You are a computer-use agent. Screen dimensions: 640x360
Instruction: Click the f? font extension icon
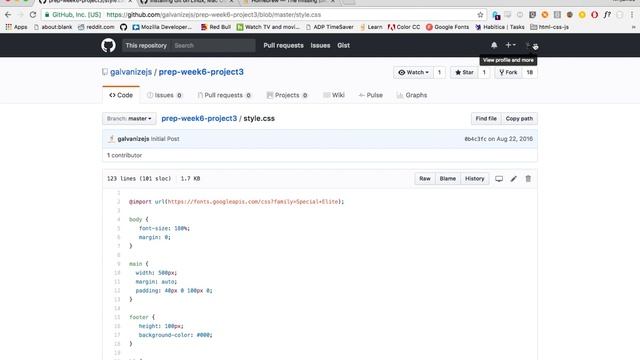[607, 15]
